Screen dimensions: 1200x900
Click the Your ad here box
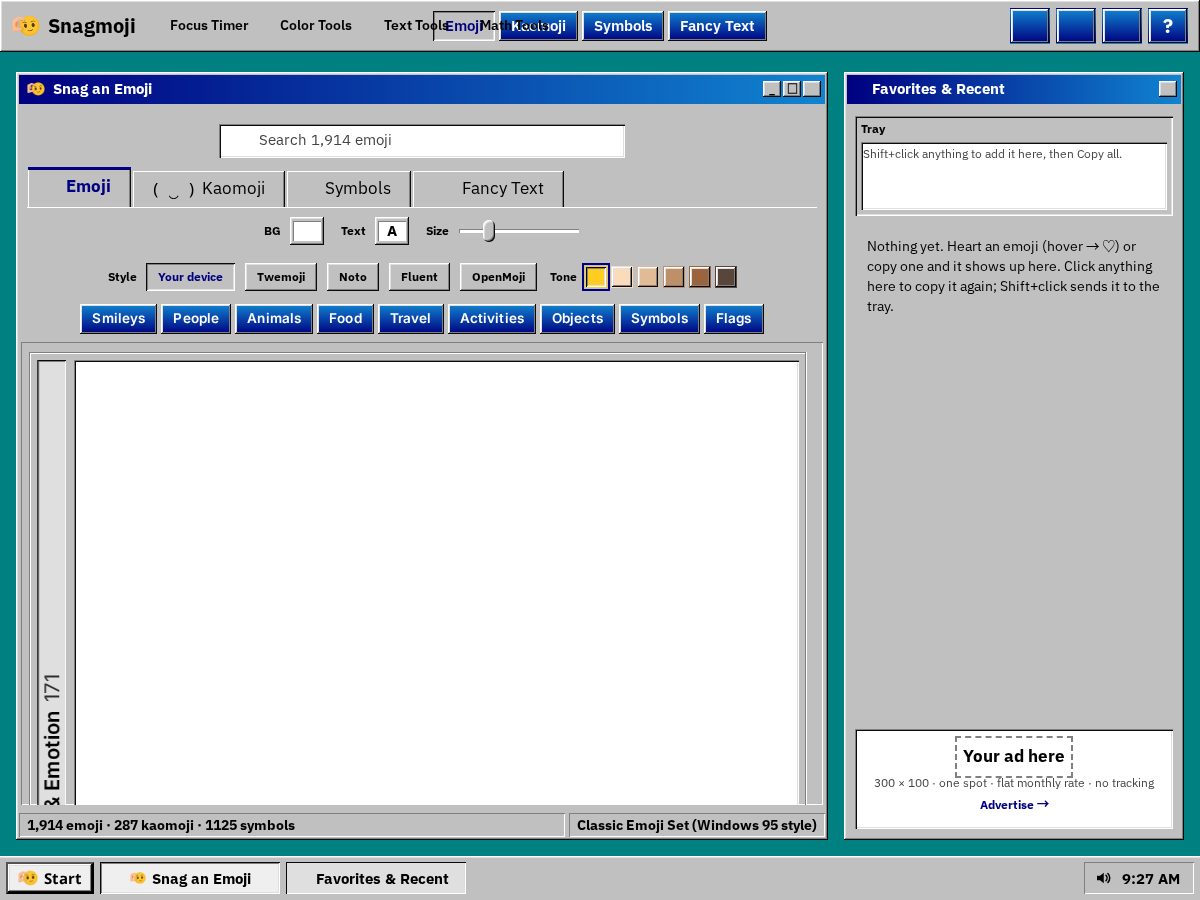pos(1014,757)
